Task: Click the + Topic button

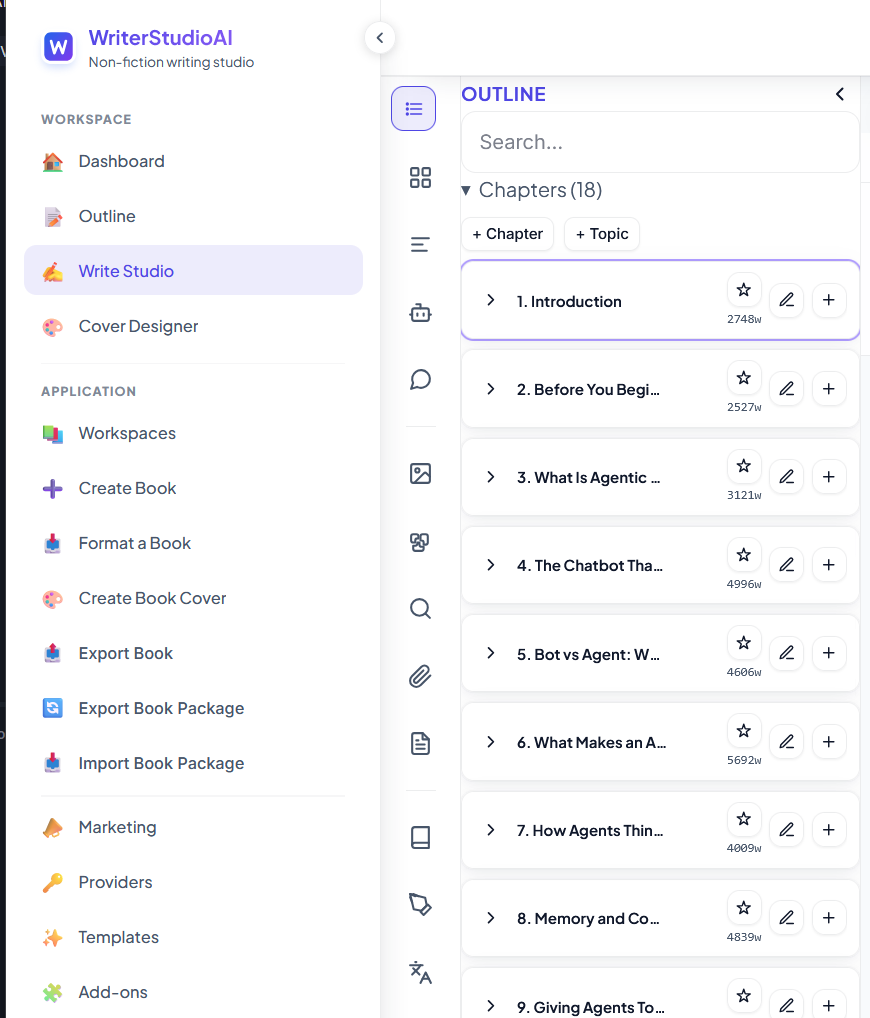Action: coord(602,234)
